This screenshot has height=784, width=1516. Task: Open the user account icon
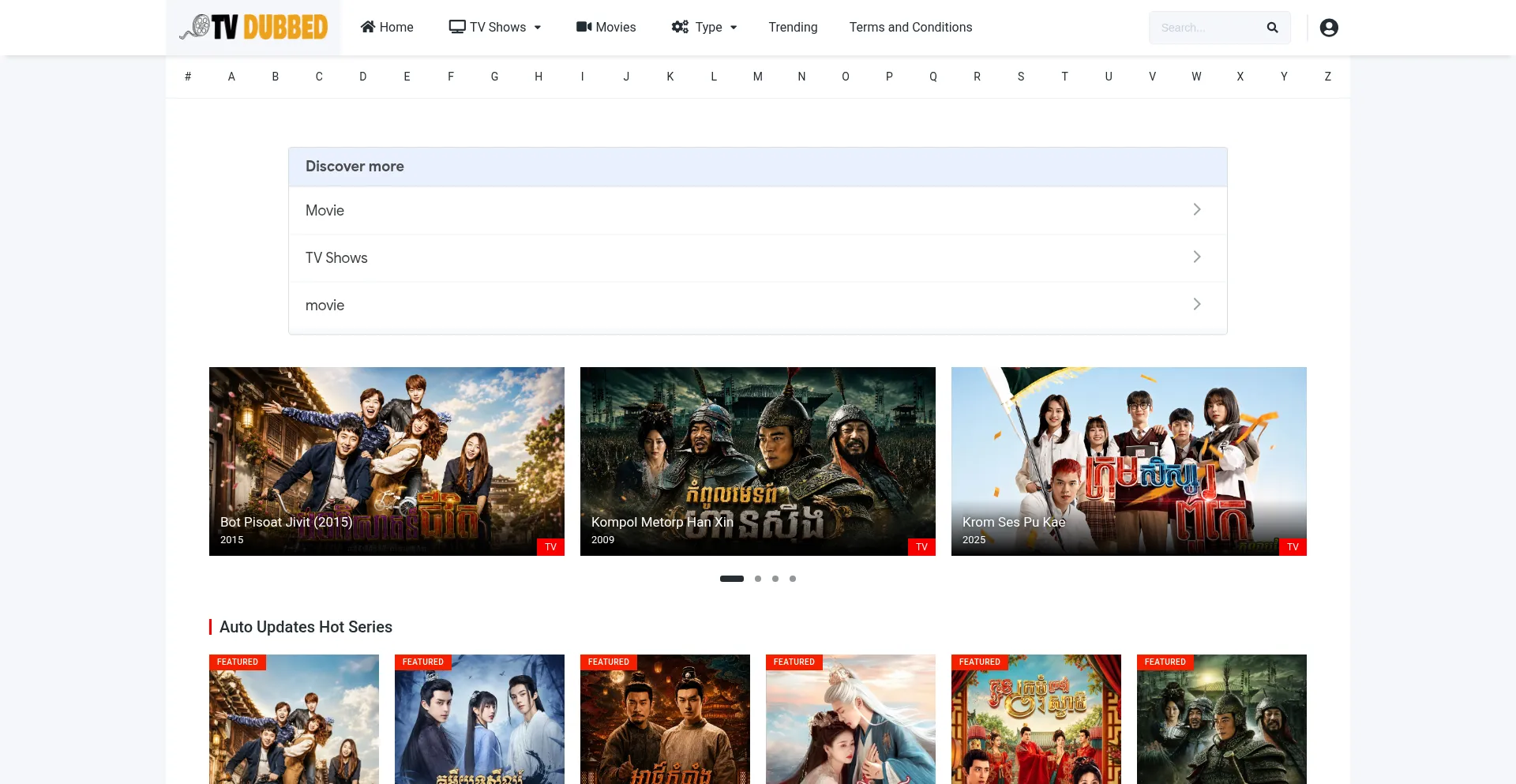point(1329,28)
